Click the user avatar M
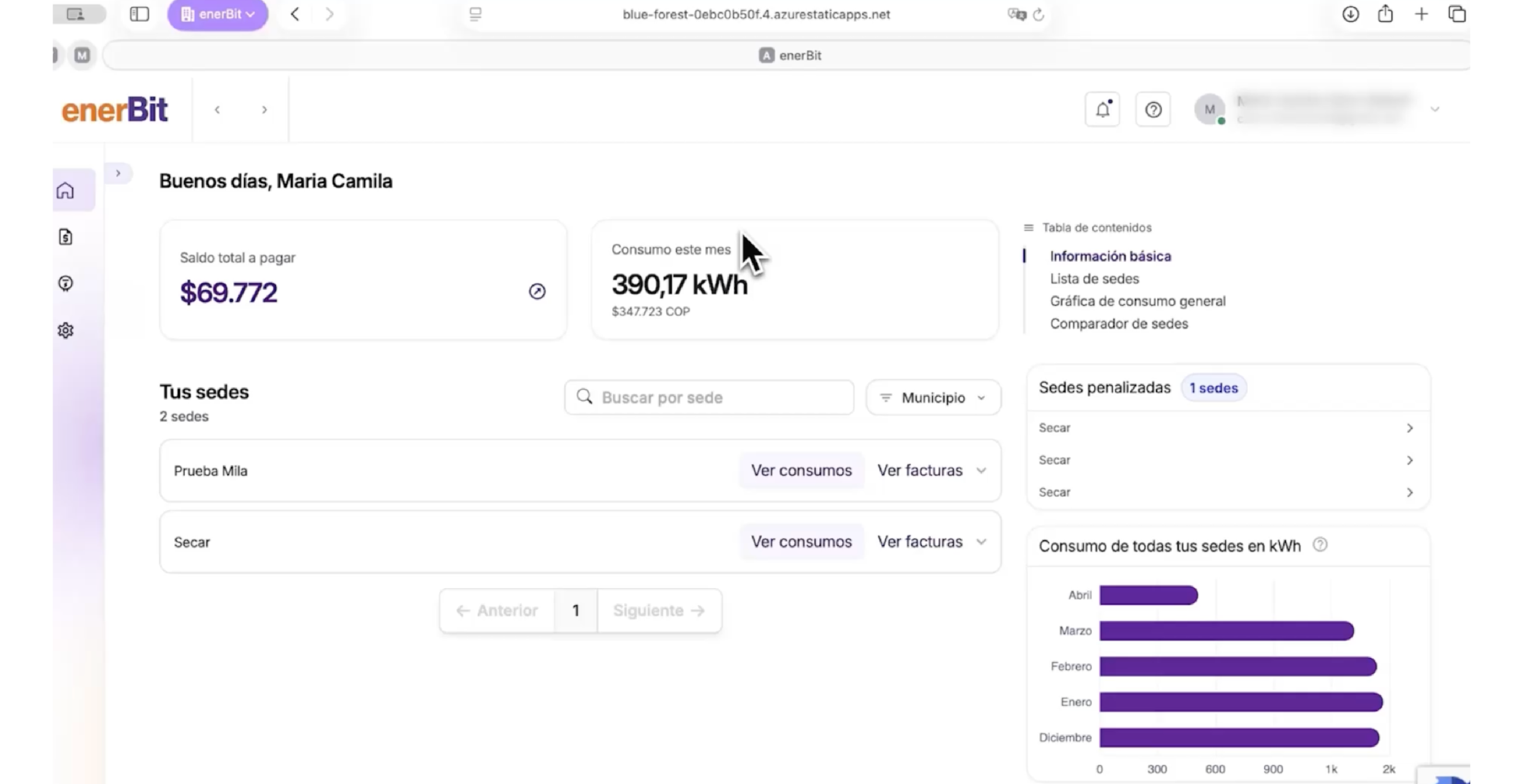1516x784 pixels. (1209, 110)
